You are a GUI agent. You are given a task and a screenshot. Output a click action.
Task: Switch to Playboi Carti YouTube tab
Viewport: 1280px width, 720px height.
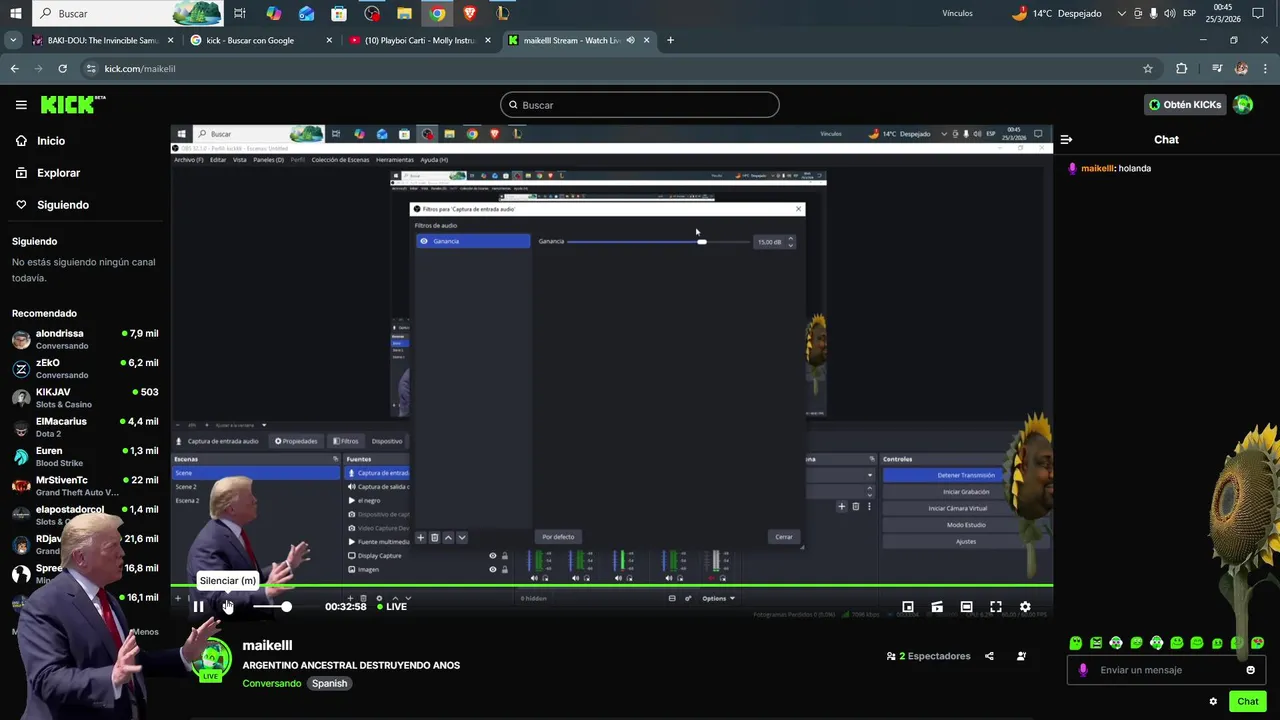[420, 41]
